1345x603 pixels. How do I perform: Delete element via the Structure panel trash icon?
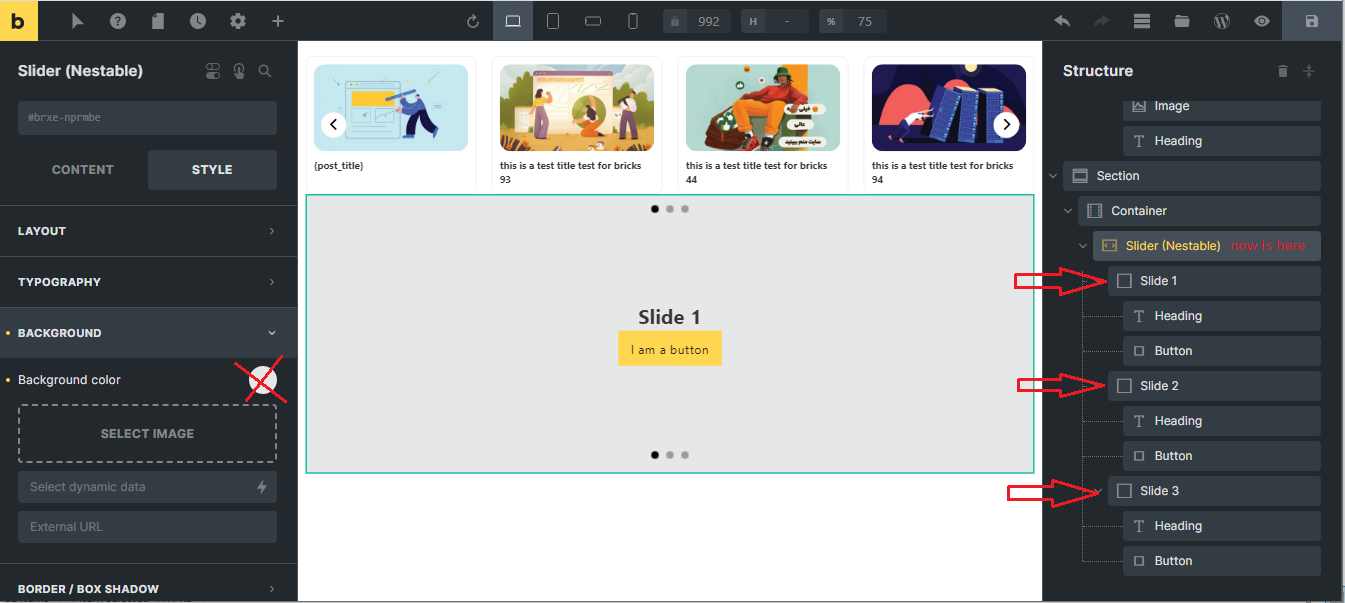point(1283,70)
